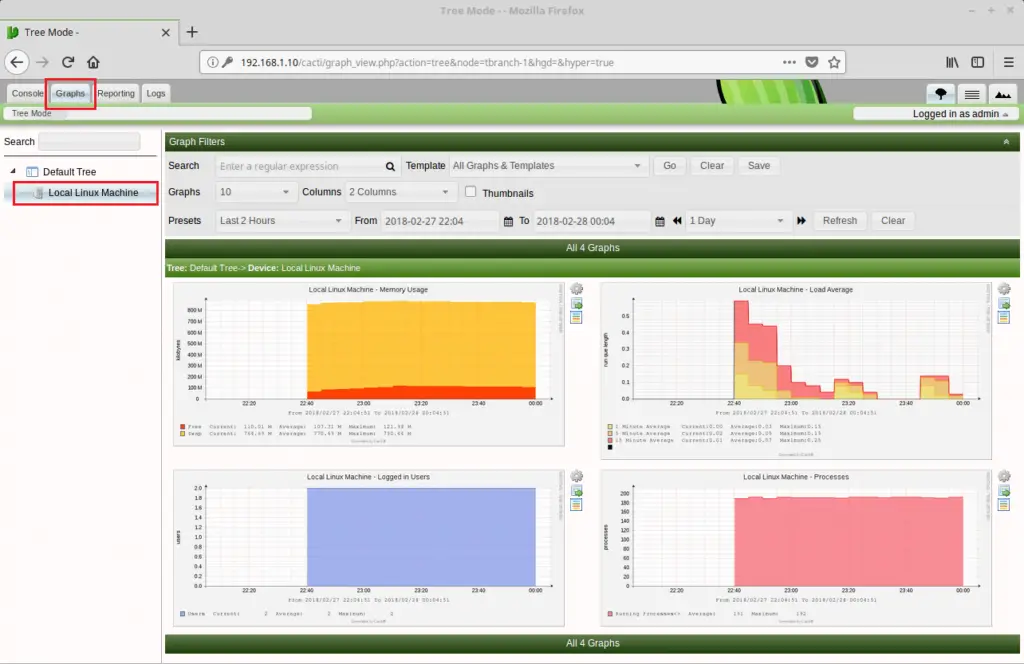Viewport: 1024px width, 664px height.
Task: Click the Refresh timespan button
Action: [840, 221]
